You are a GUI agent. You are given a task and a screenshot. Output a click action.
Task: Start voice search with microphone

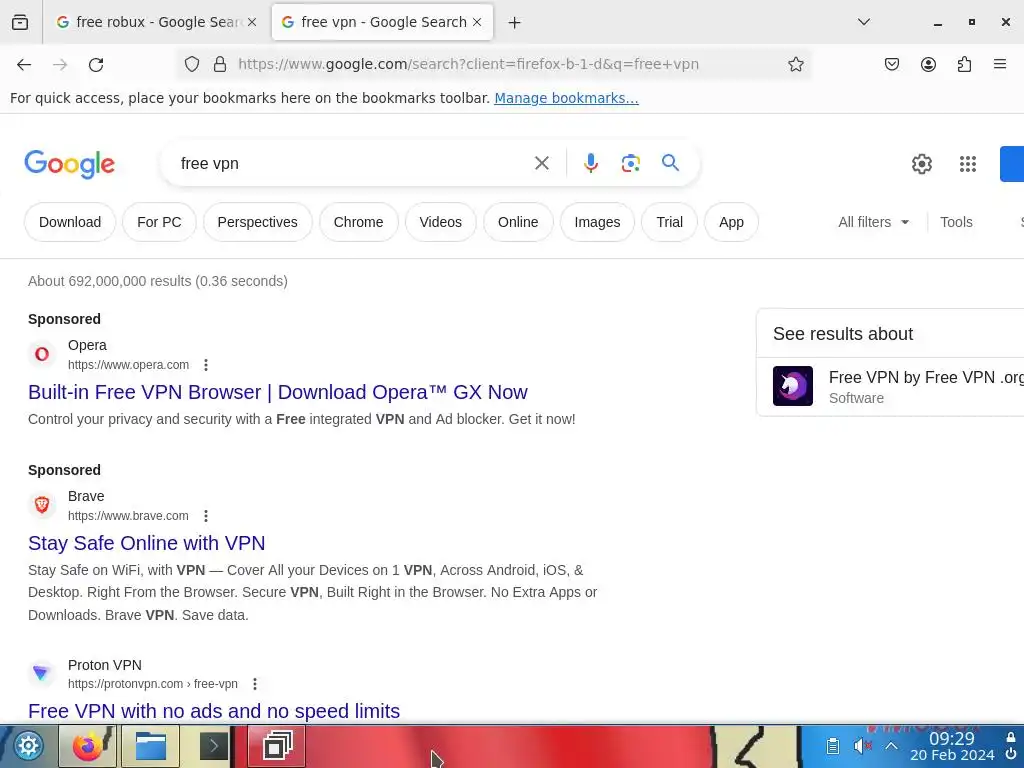[591, 163]
